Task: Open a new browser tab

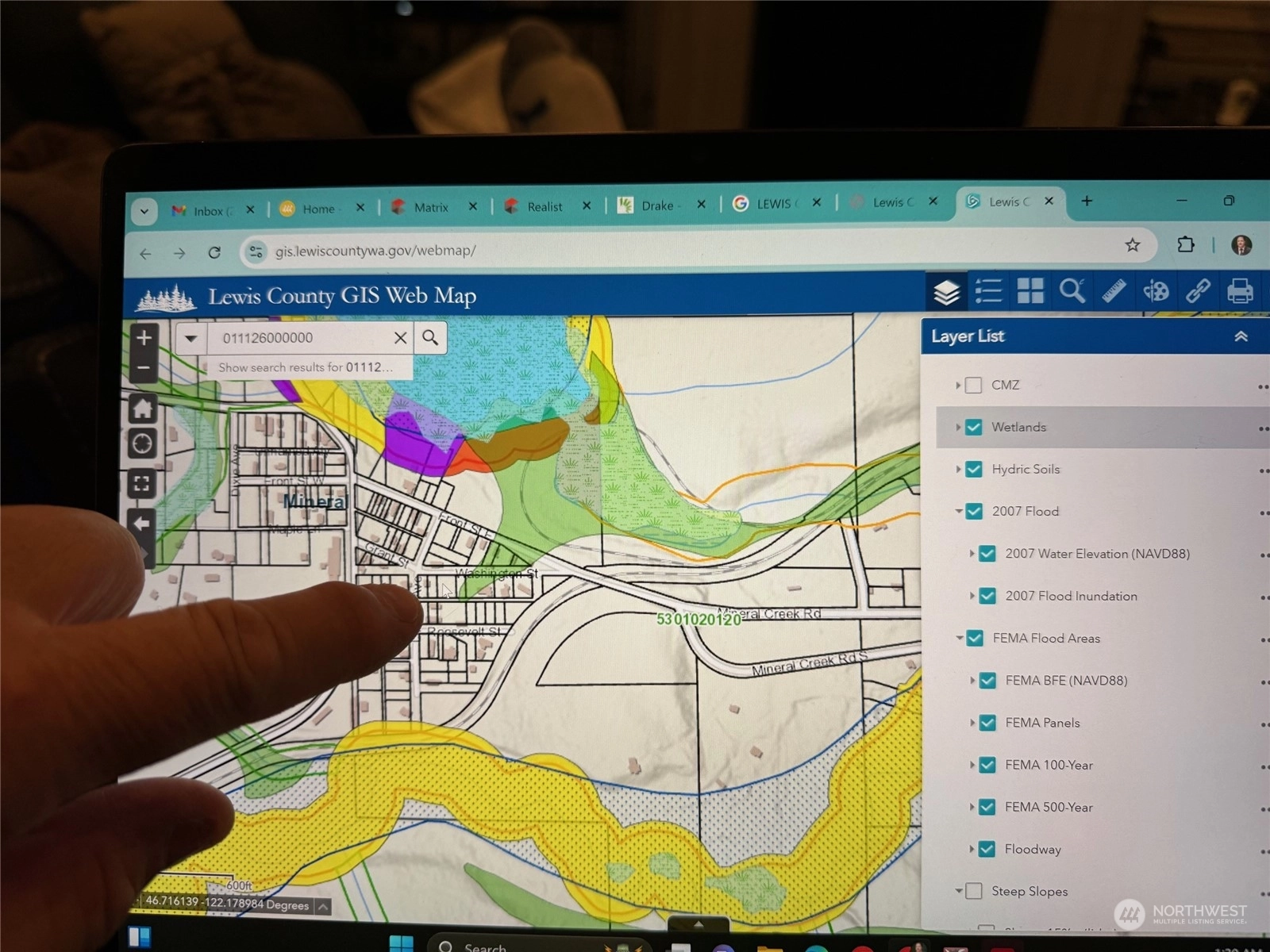Action: click(1087, 201)
